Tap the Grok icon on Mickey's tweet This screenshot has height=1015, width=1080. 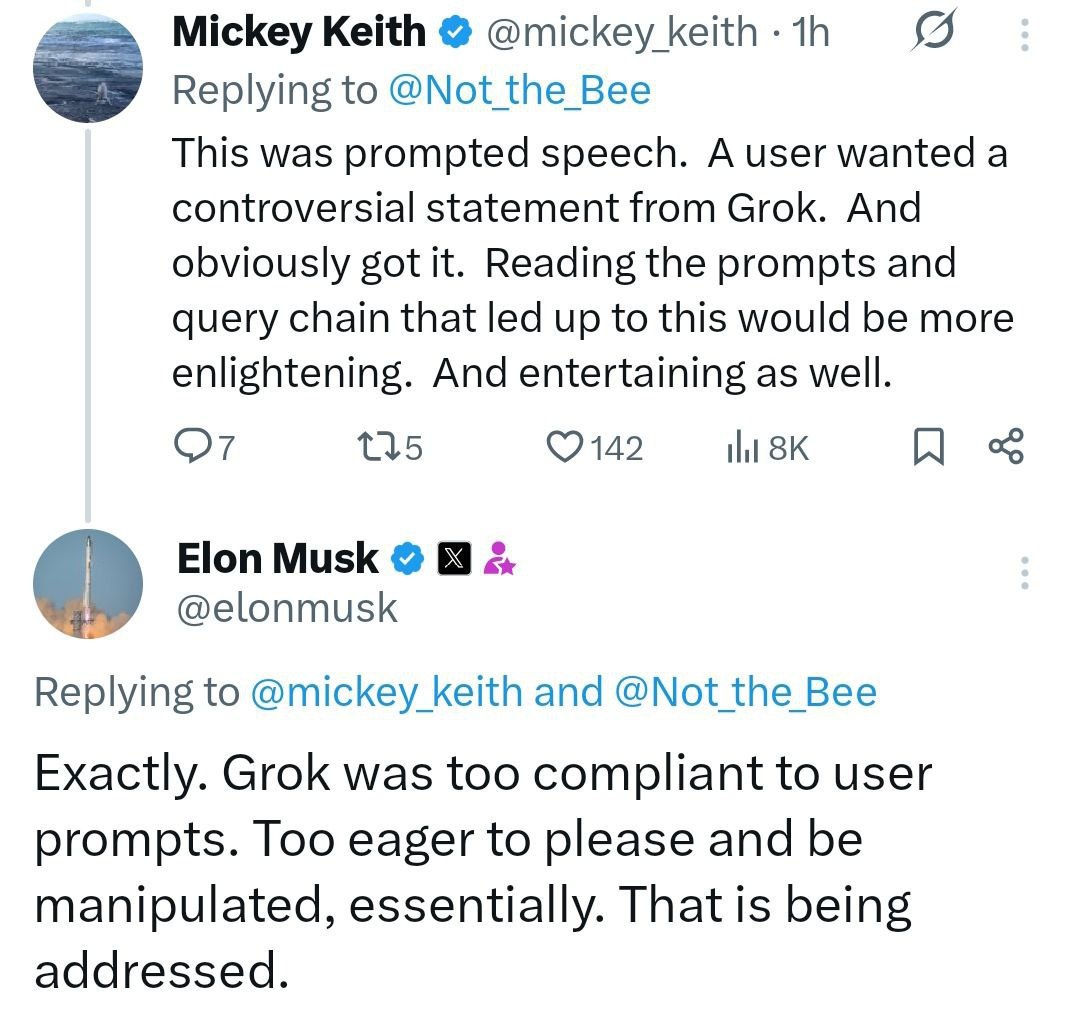(934, 34)
